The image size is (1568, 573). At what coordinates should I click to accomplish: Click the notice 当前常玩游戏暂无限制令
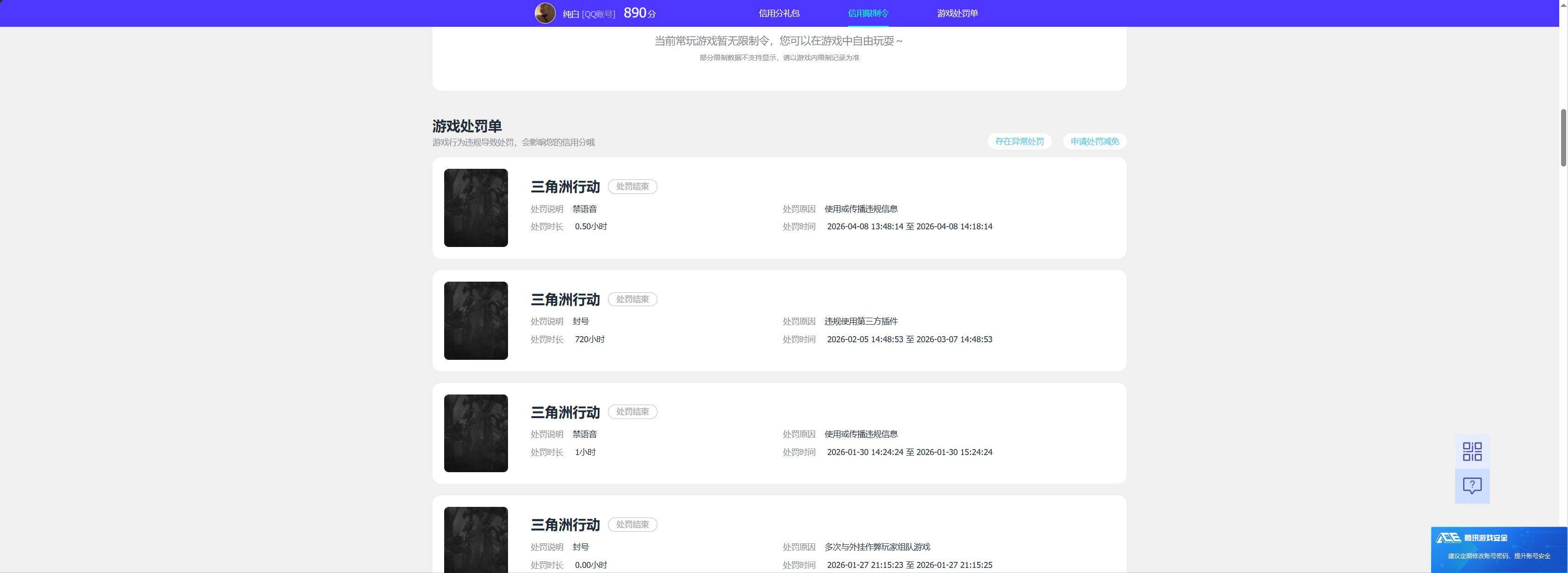pos(779,41)
